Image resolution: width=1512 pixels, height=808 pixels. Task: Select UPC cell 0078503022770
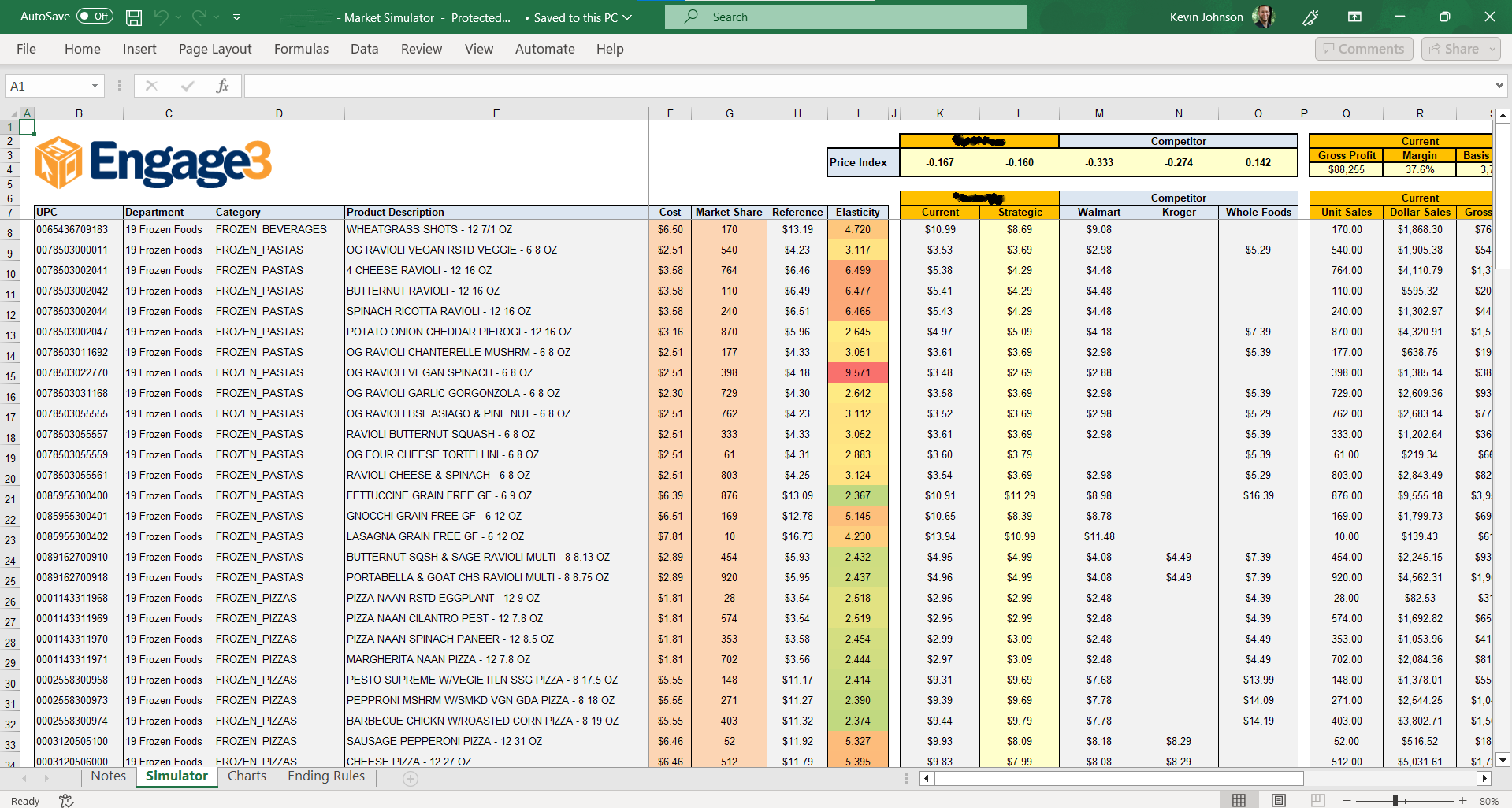tap(79, 372)
